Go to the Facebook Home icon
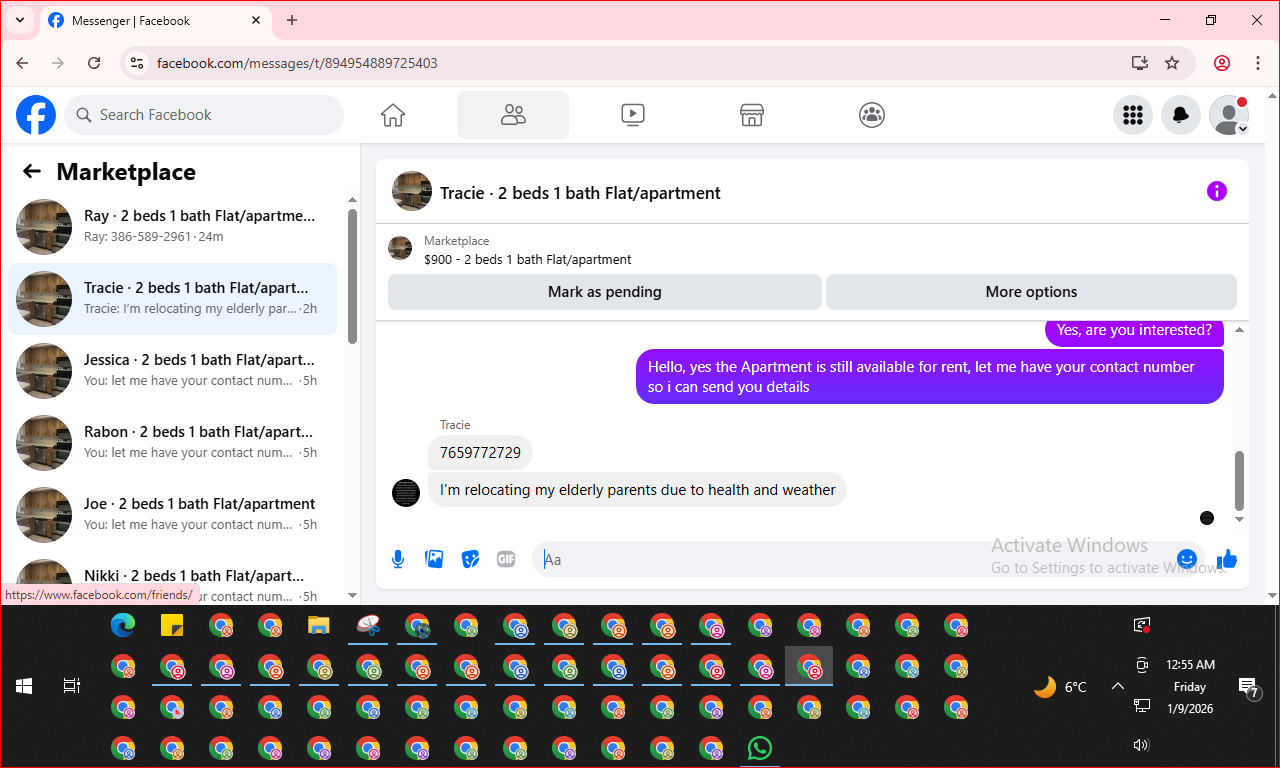 point(393,115)
